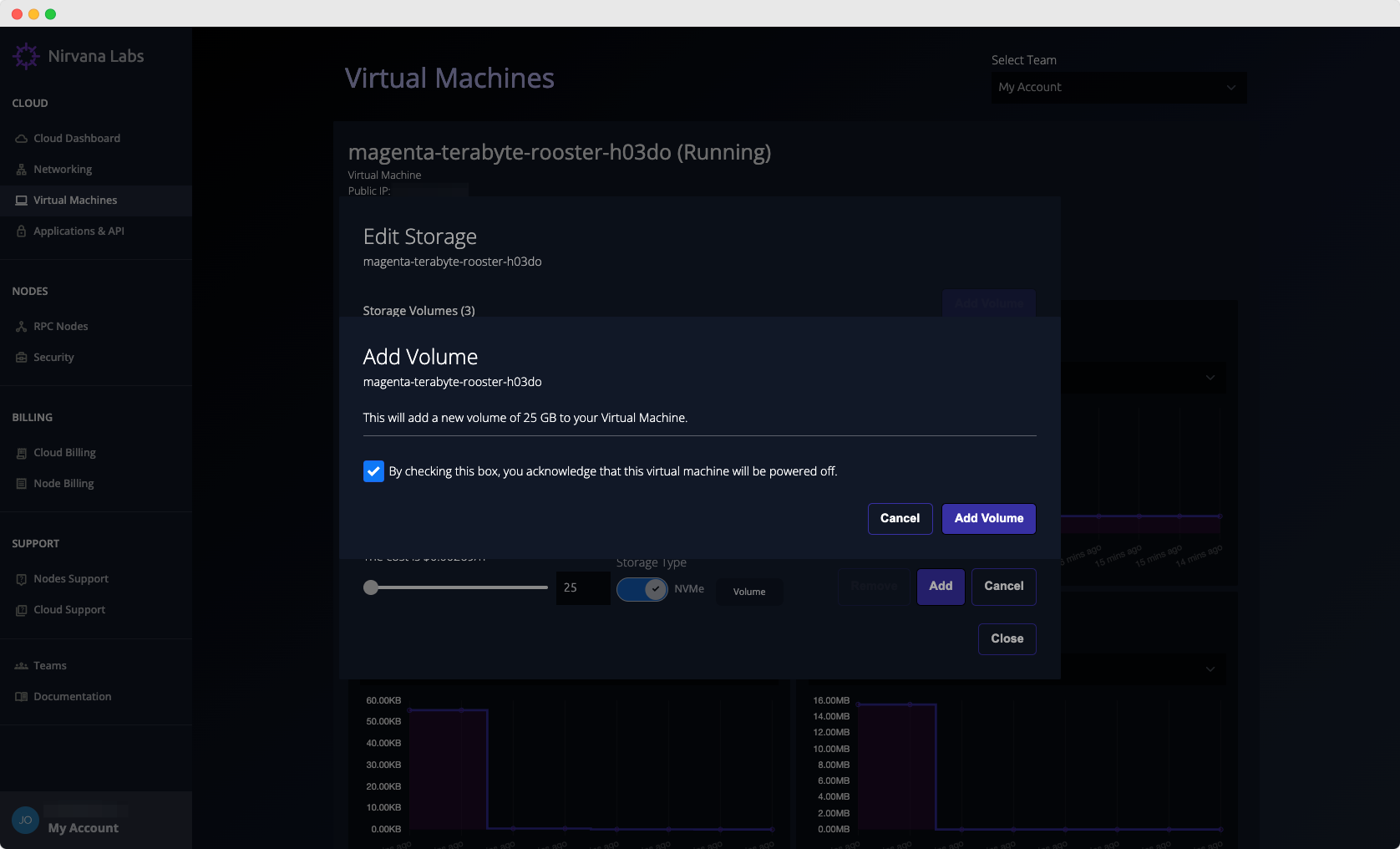
Task: Open the Select Team dropdown
Action: [1118, 88]
